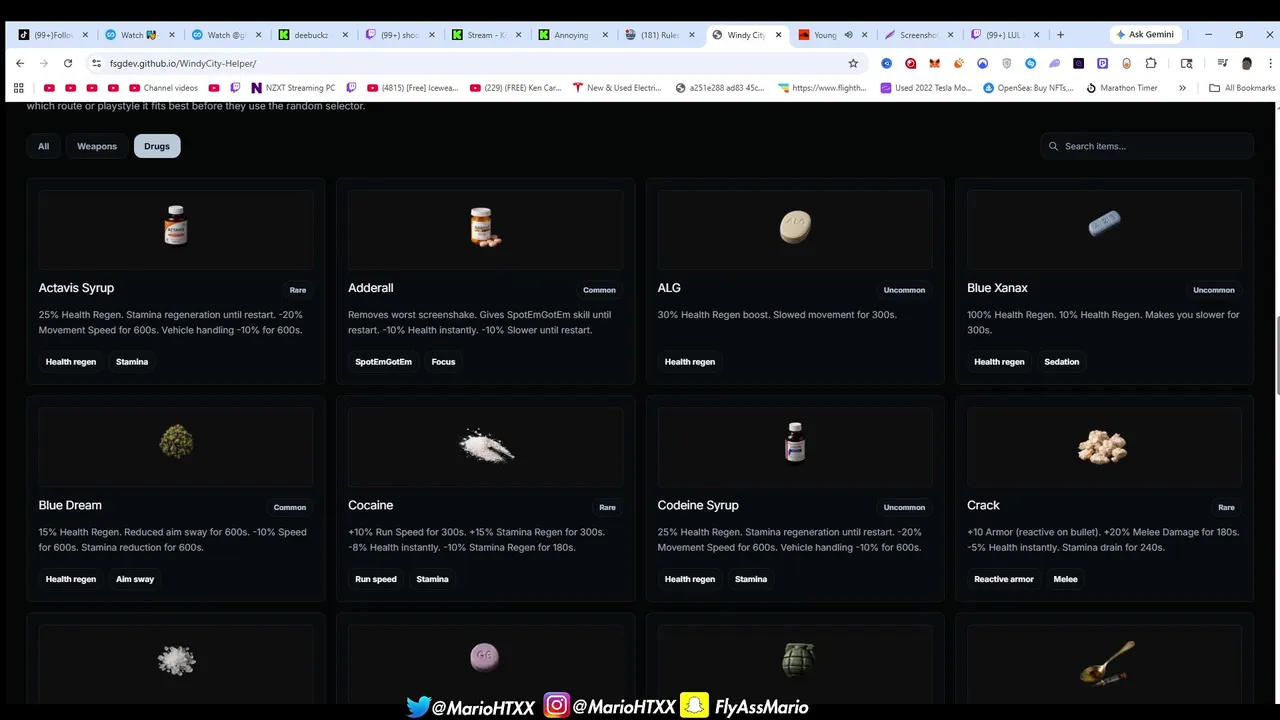Click the Uncommon badge on ALG

coord(904,290)
